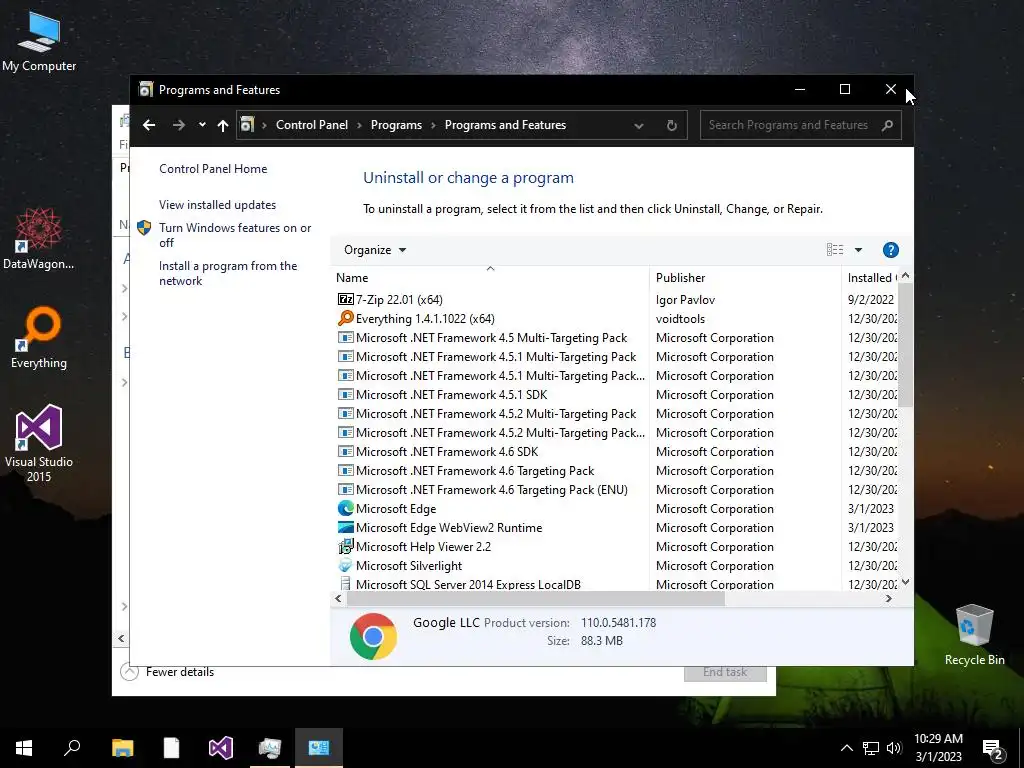Click publisher voidtools cell
This screenshot has height=768, width=1024.
[679, 319]
